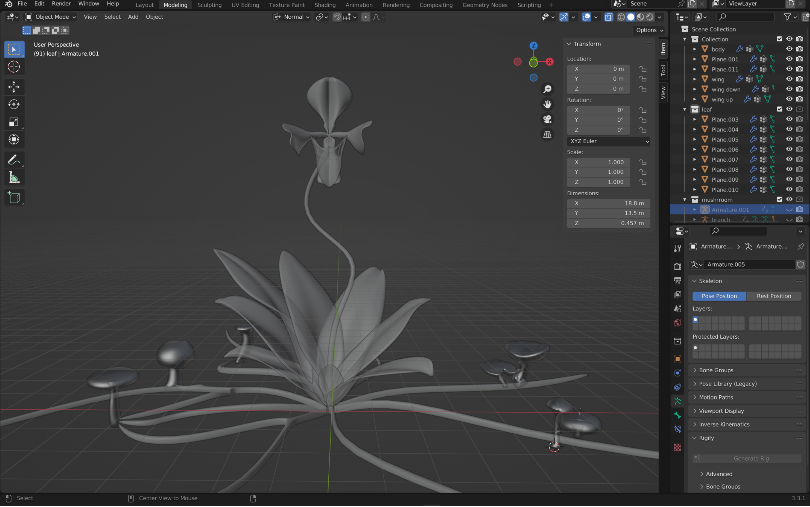Image resolution: width=810 pixels, height=507 pixels.
Task: Open the Render menu
Action: tap(61, 5)
